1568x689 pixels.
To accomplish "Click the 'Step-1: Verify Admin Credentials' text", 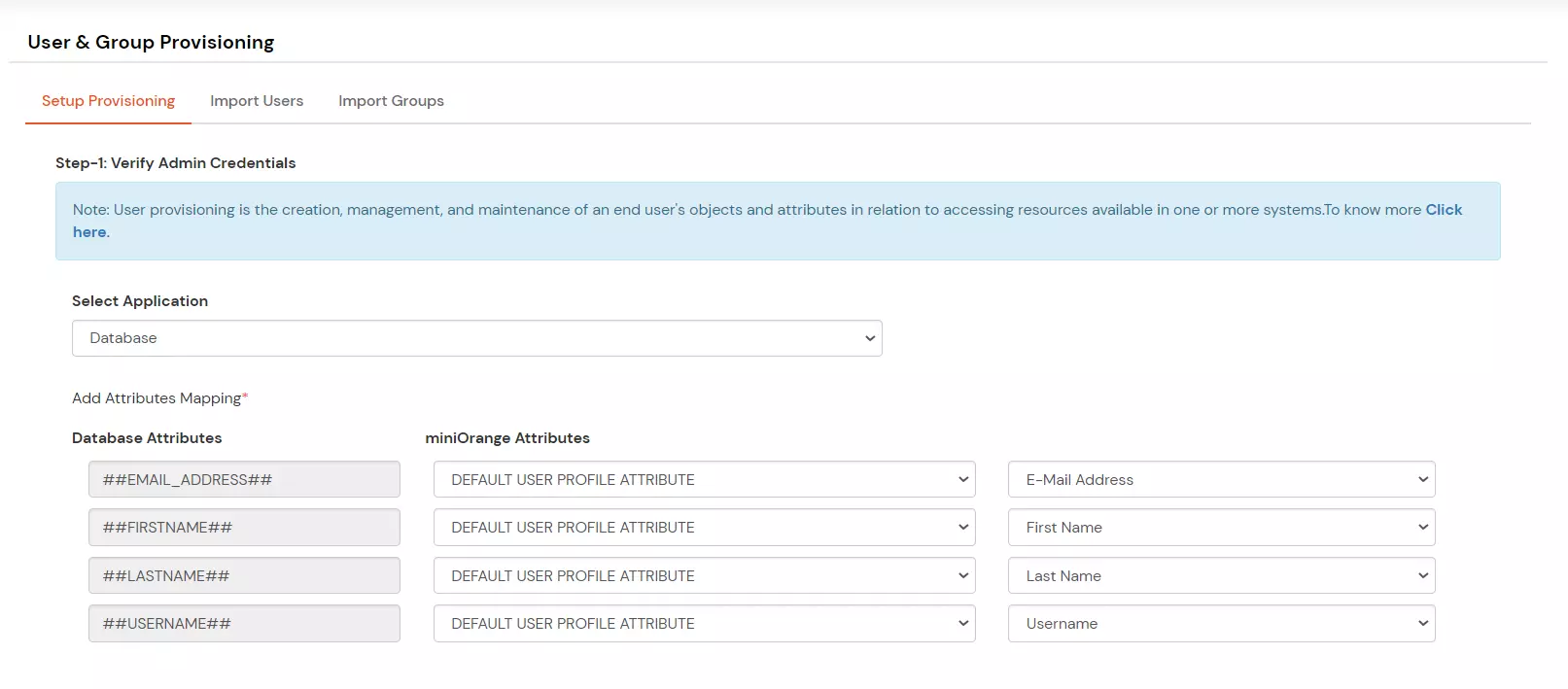I will pyautogui.click(x=175, y=163).
